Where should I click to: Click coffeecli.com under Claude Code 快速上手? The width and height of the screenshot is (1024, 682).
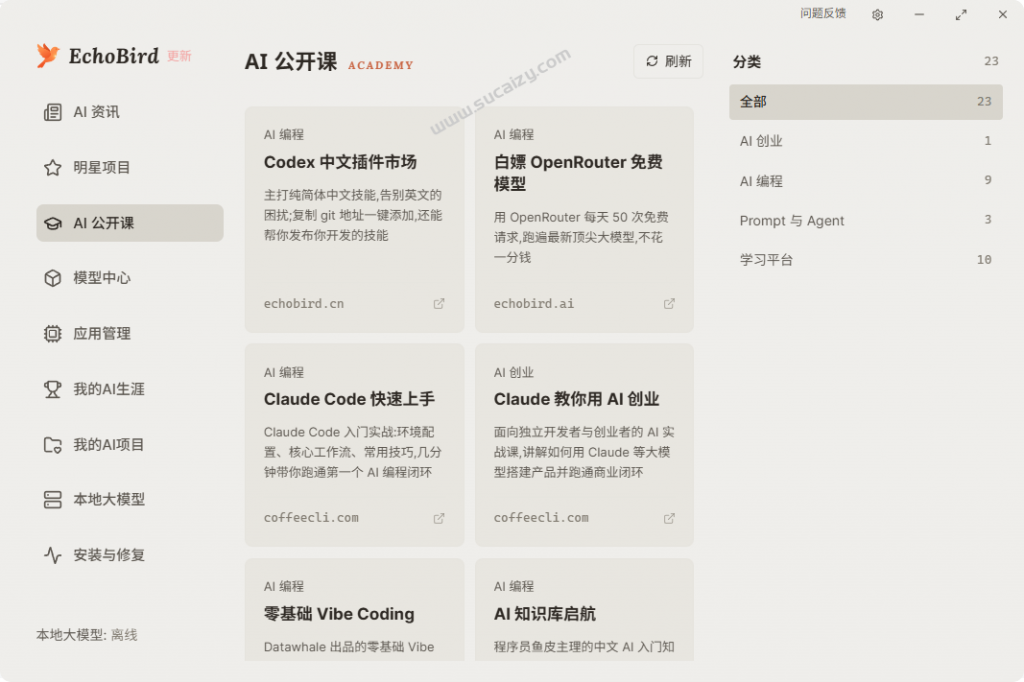click(311, 518)
